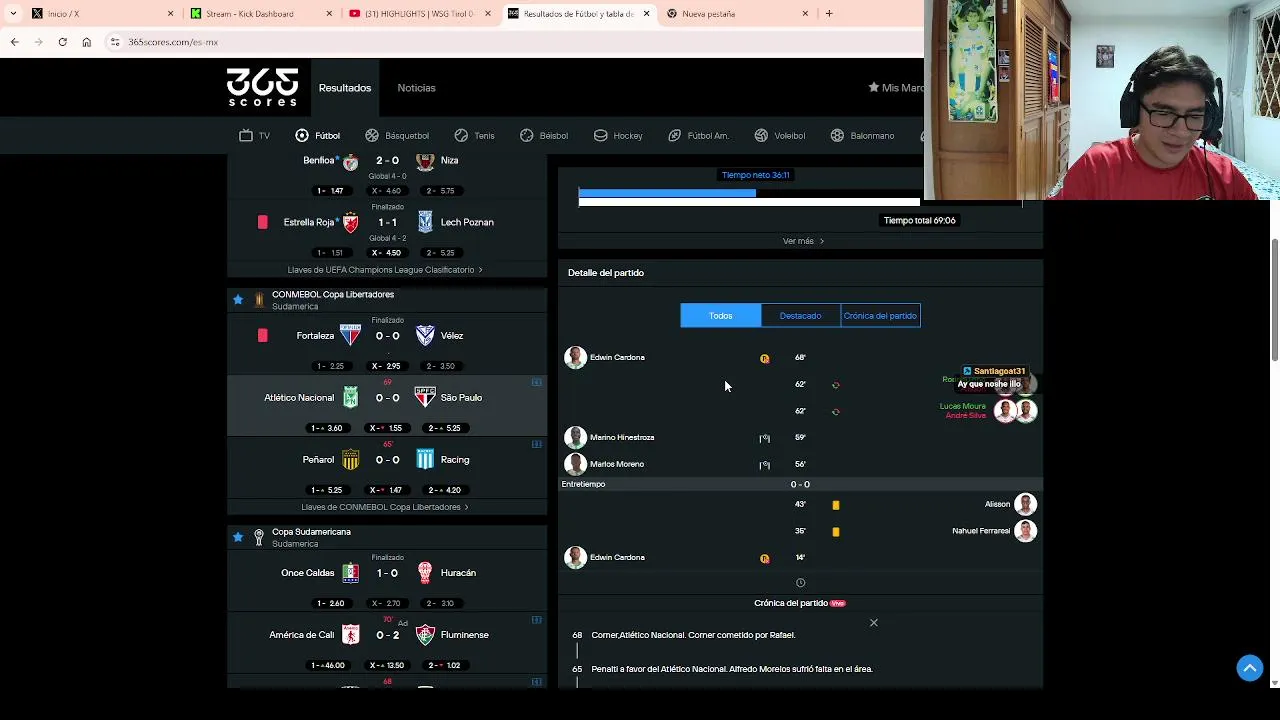Unfavorite the CONMEBOL Copa Libertadores star

point(238,299)
